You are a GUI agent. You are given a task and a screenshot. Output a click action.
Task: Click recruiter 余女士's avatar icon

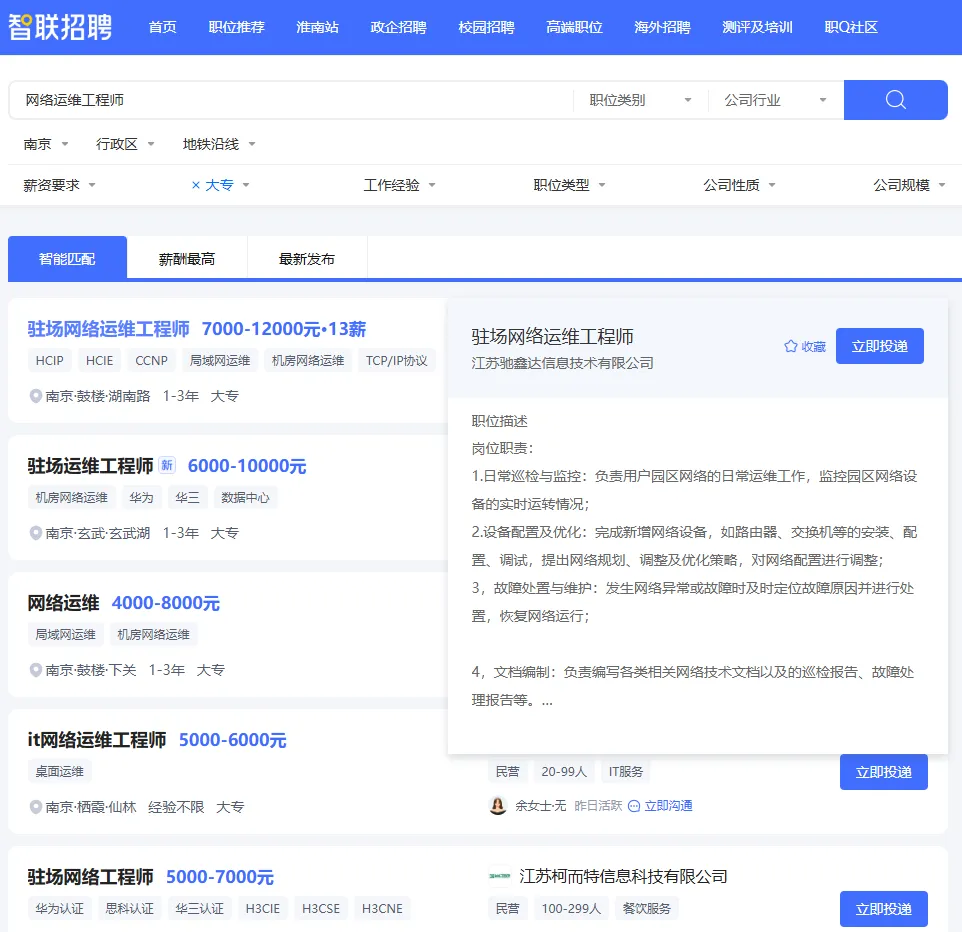(x=498, y=805)
